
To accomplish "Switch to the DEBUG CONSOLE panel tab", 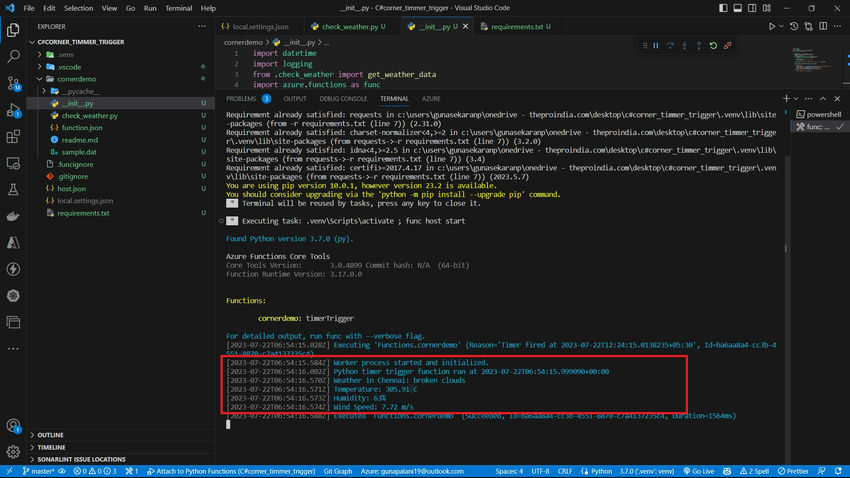I will pyautogui.click(x=343, y=99).
